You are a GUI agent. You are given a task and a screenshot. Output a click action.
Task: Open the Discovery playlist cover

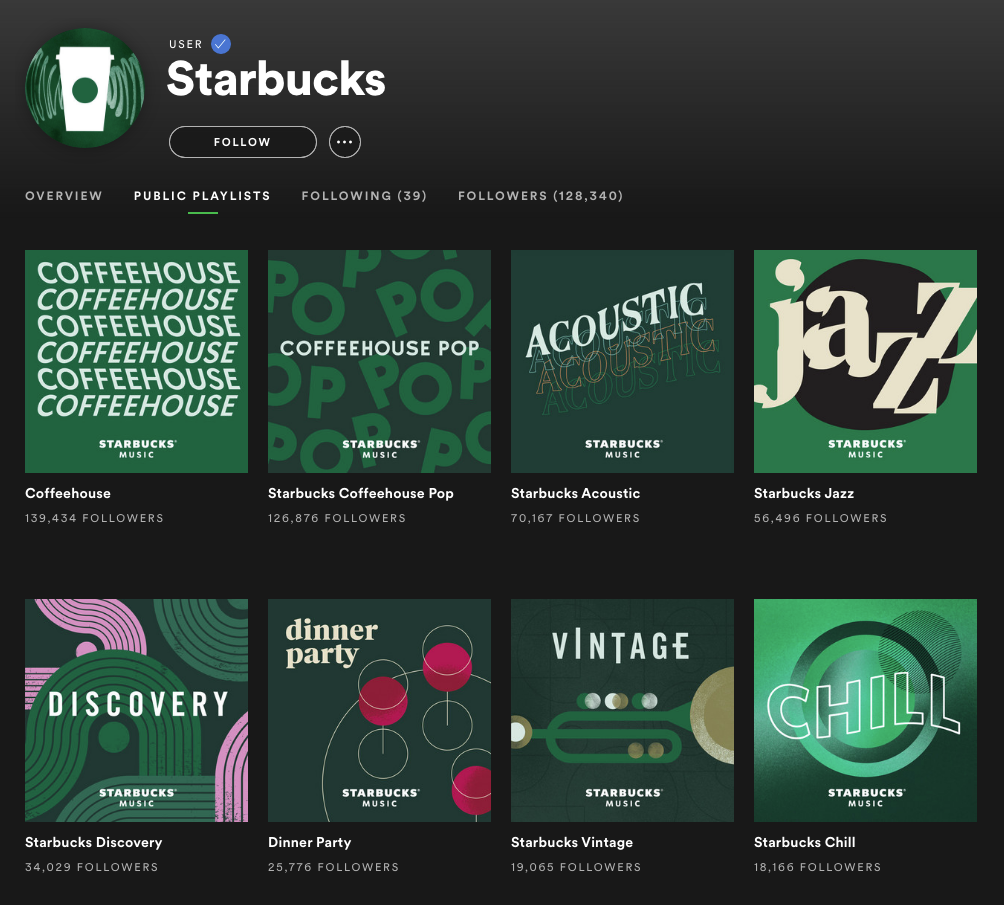point(136,710)
